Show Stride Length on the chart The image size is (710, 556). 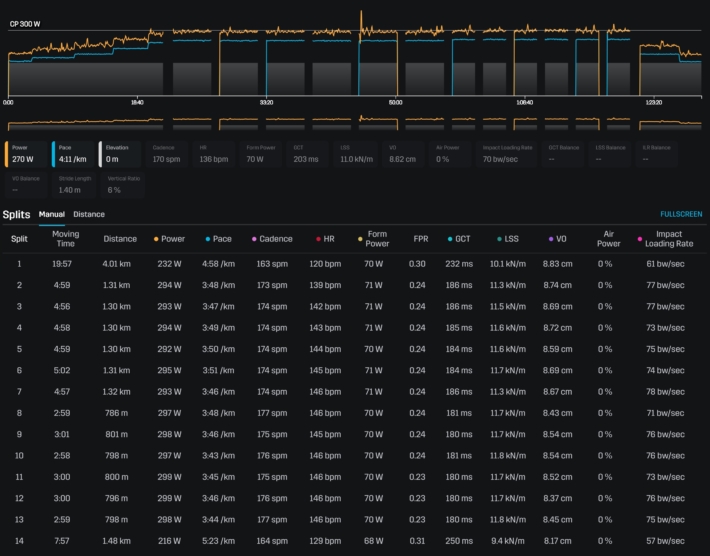pyautogui.click(x=74, y=184)
